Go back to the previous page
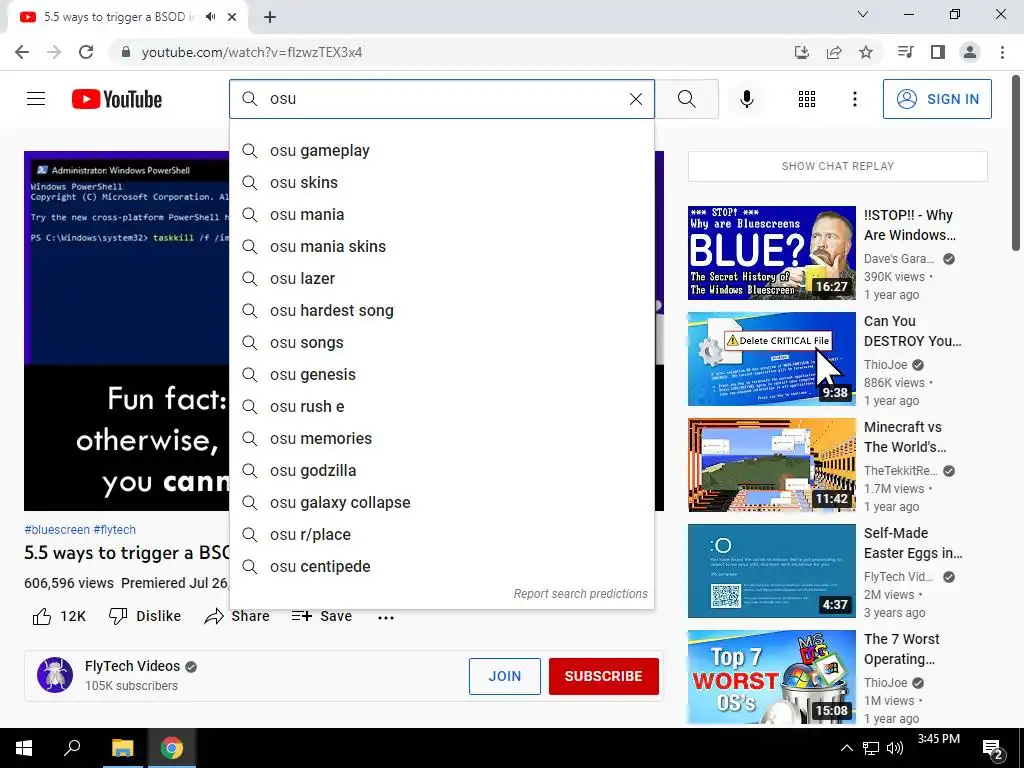The image size is (1024, 768). coord(22,52)
